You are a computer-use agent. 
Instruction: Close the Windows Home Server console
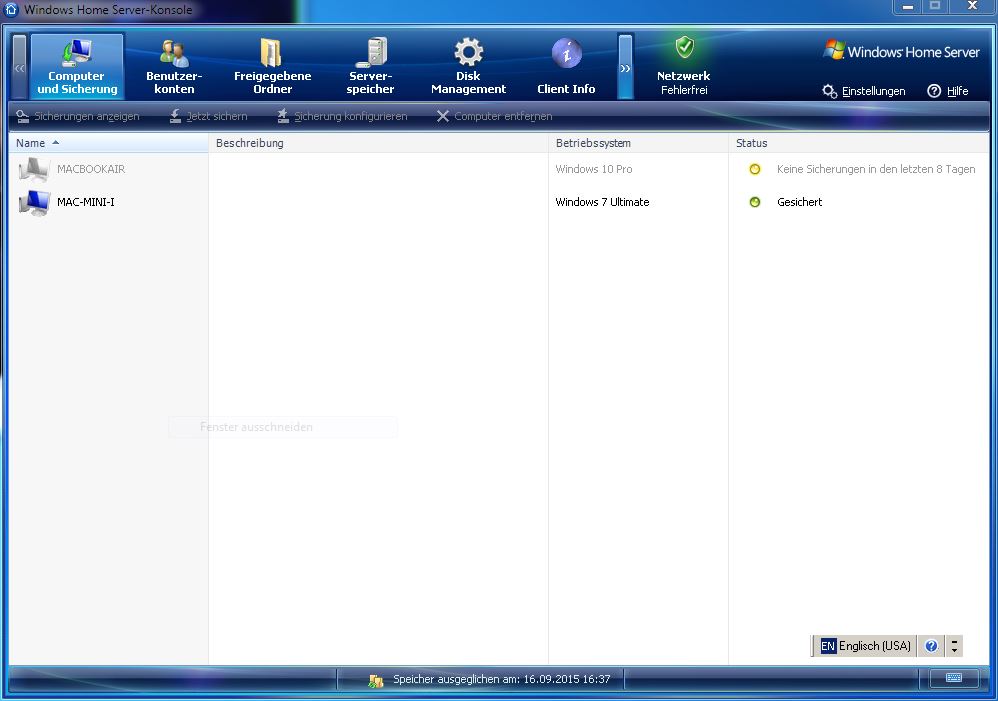[x=972, y=6]
